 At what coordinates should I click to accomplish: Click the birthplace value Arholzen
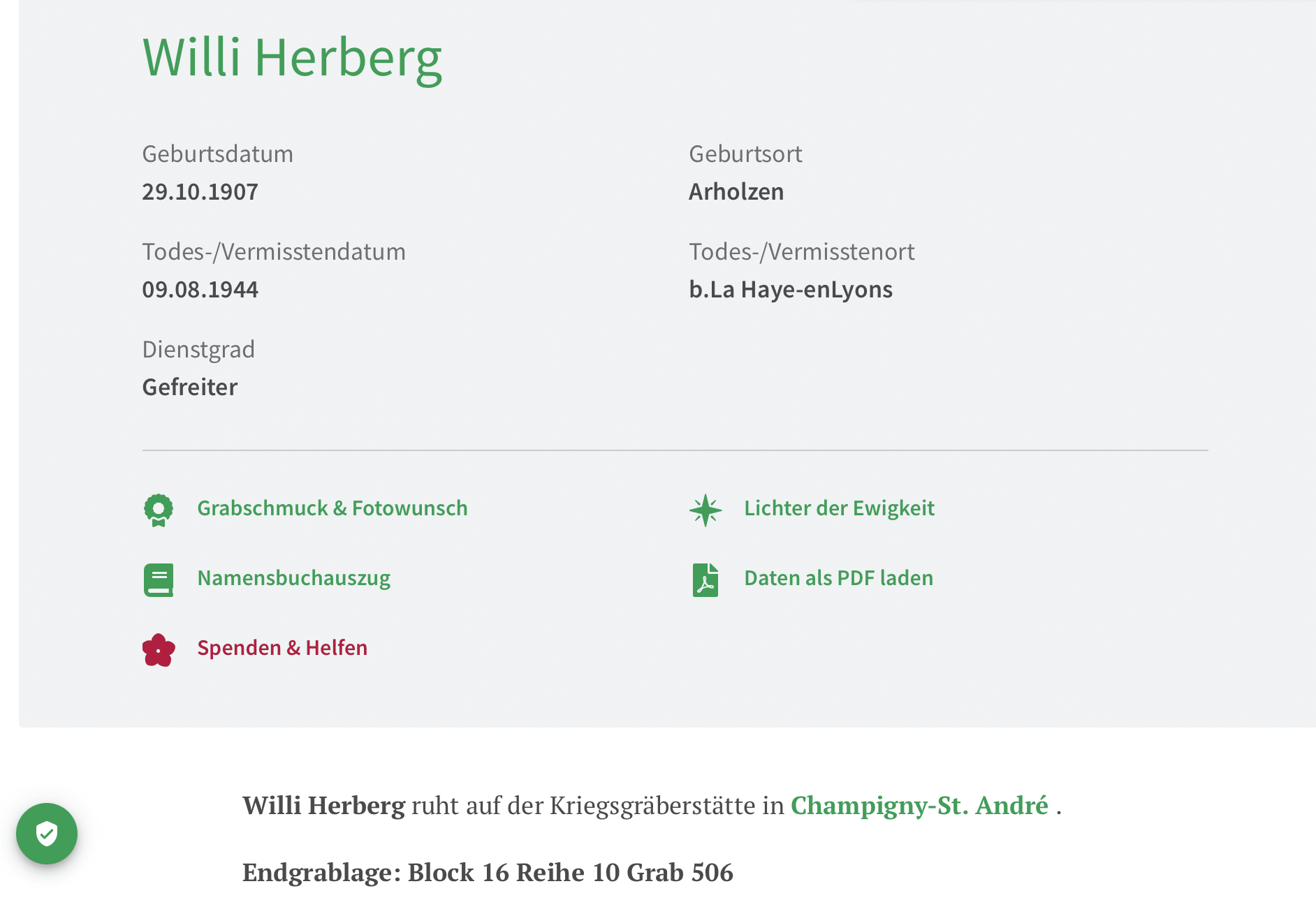[x=736, y=191]
